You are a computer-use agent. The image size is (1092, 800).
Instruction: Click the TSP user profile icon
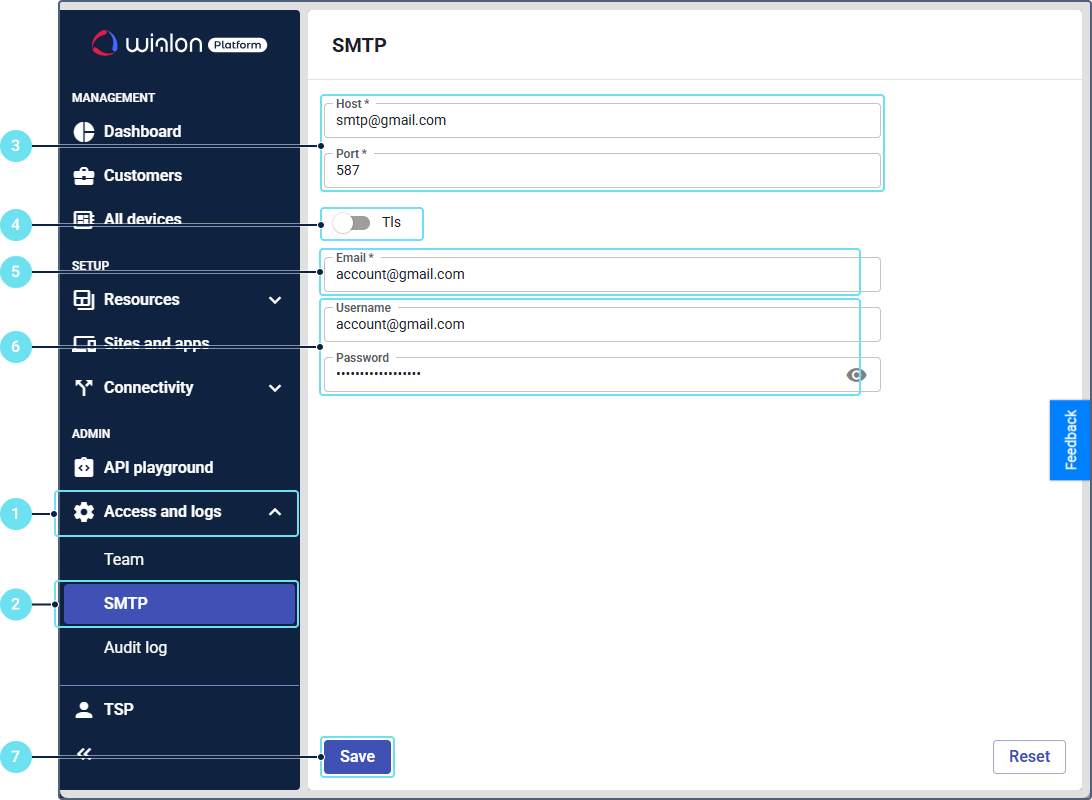pyautogui.click(x=84, y=709)
